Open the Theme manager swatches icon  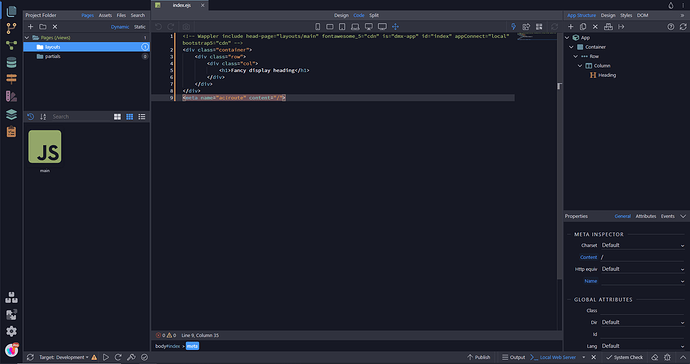tap(11, 96)
